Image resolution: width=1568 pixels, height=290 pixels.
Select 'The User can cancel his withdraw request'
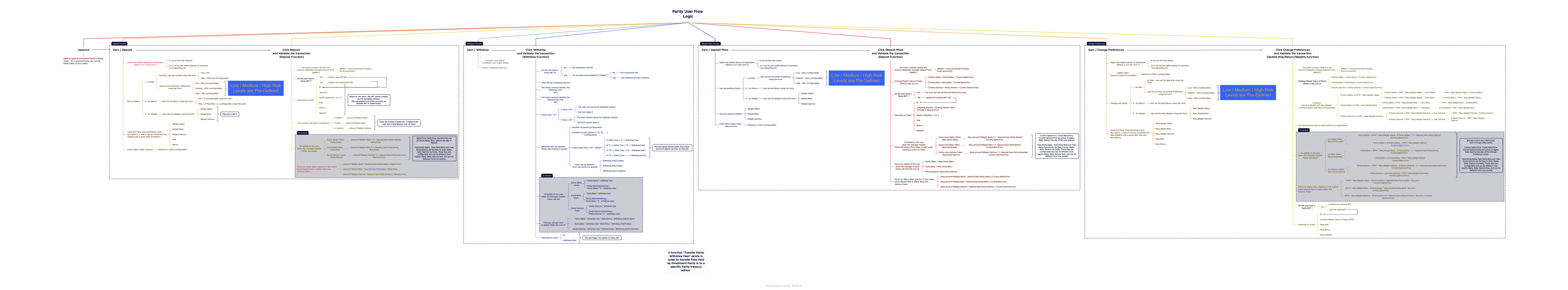596,107
